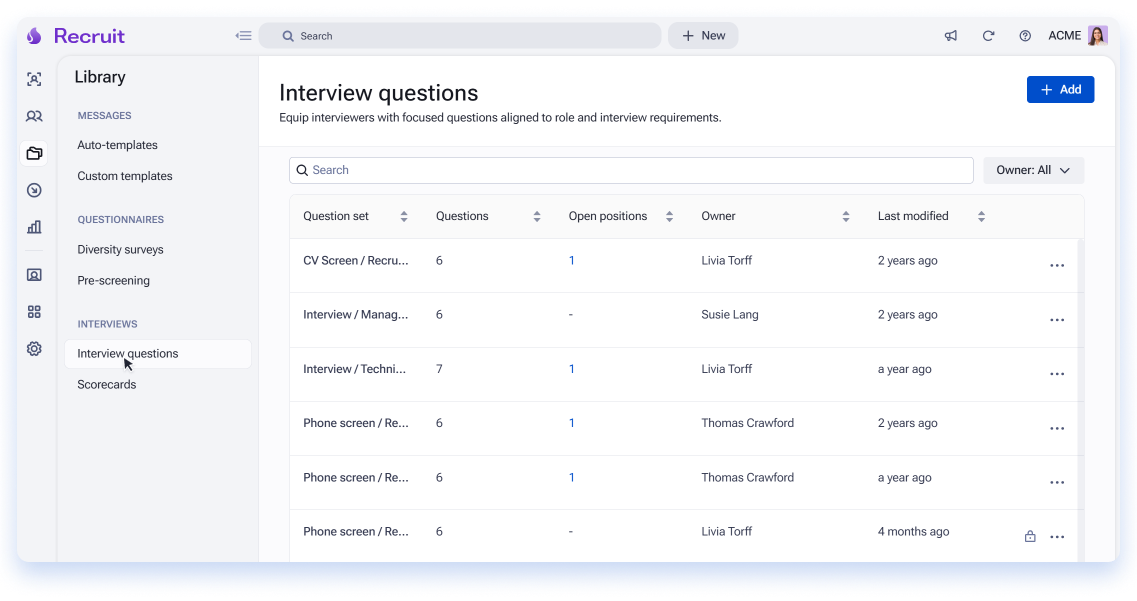The image size is (1137, 601).
Task: Open Diversity surveys in Library menu
Action: click(120, 249)
